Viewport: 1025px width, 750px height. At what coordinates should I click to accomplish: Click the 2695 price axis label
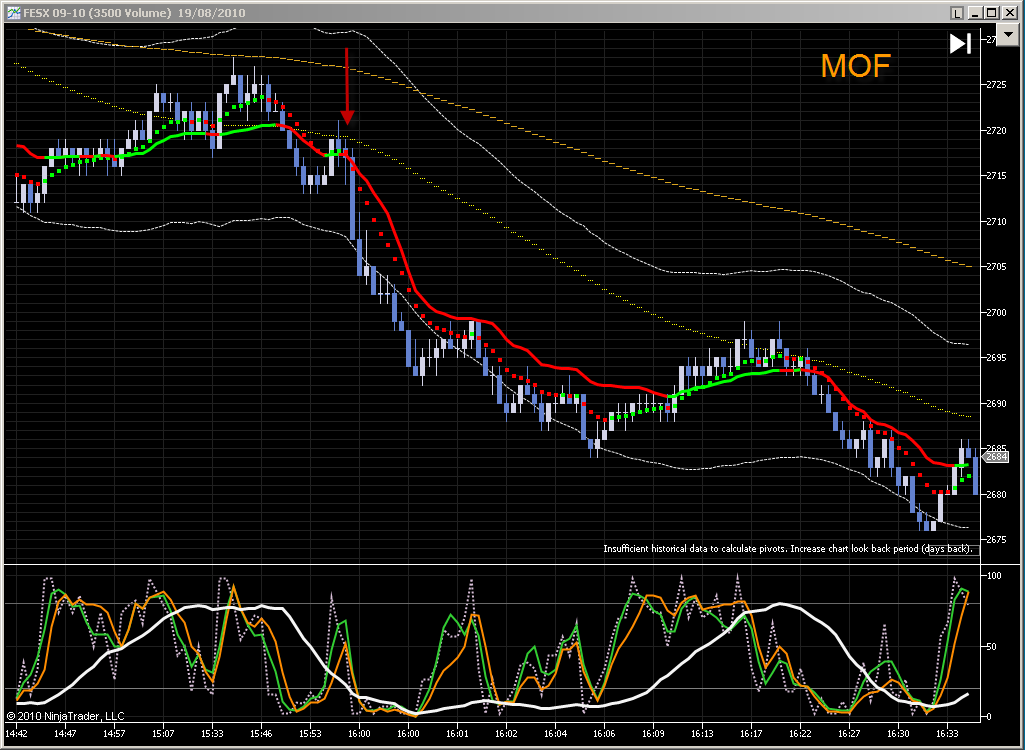(x=996, y=358)
